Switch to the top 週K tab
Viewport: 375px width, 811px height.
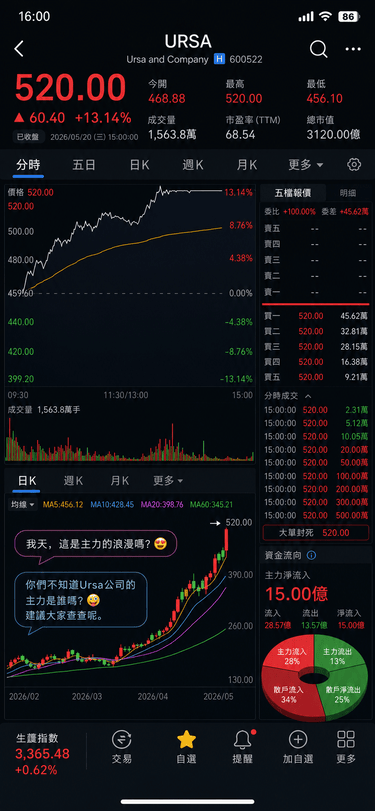pos(193,165)
